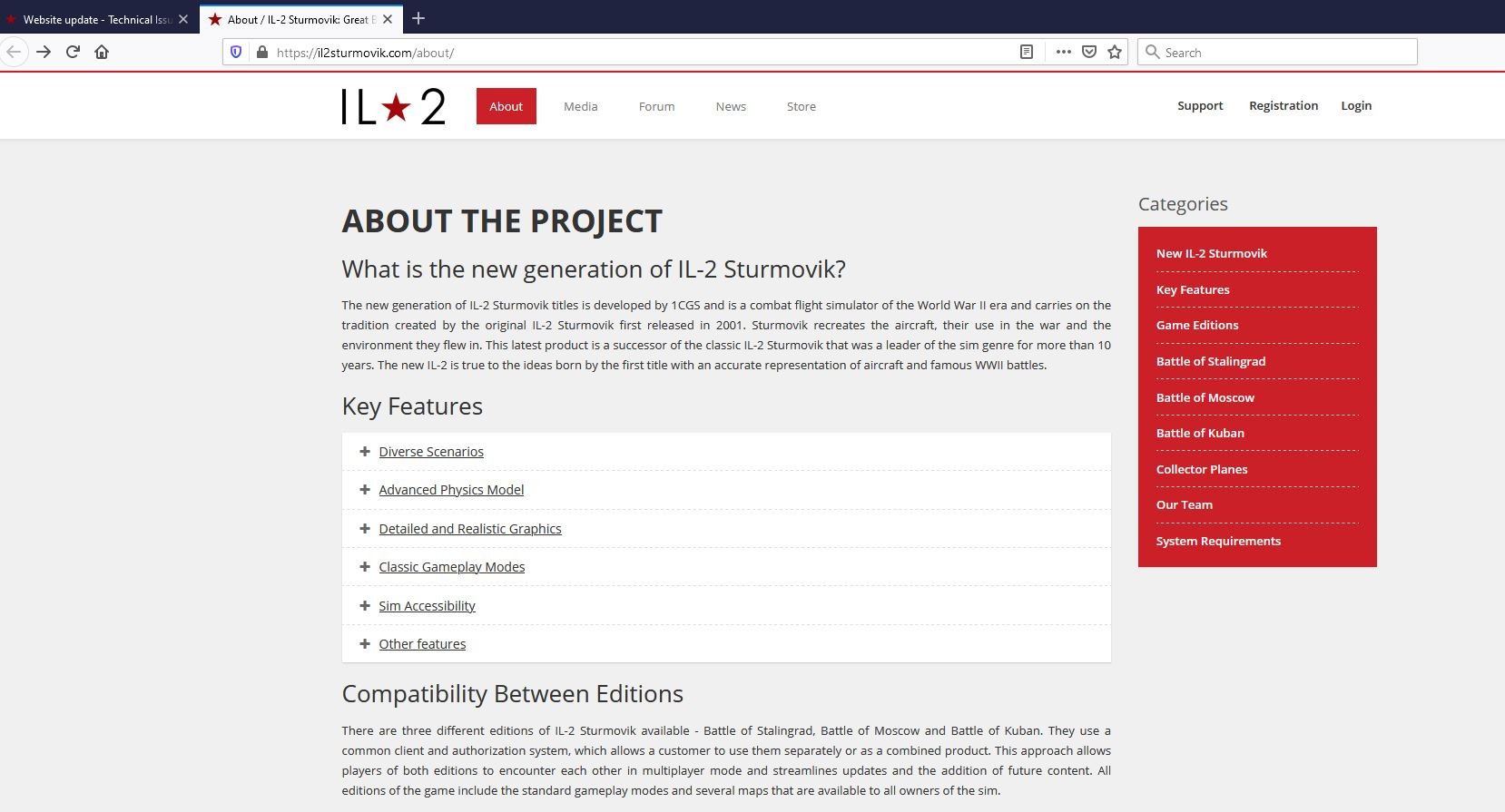
Task: Expand the plus icon beside Other features
Action: [x=364, y=643]
